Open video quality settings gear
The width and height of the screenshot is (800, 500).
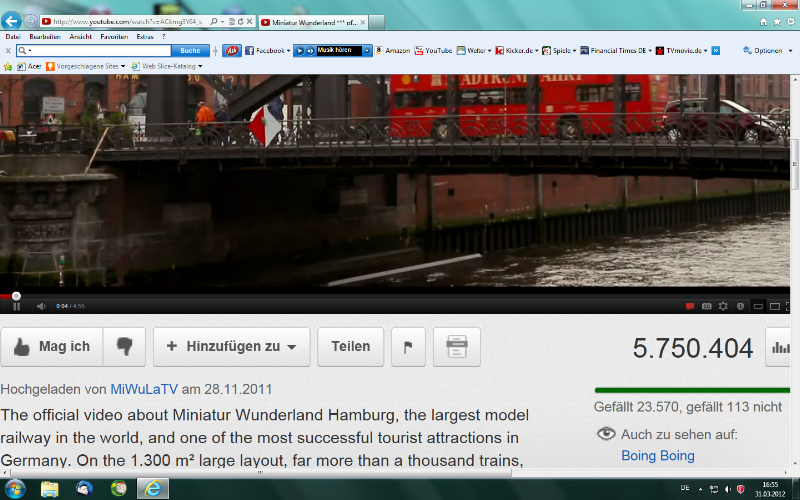click(x=723, y=306)
